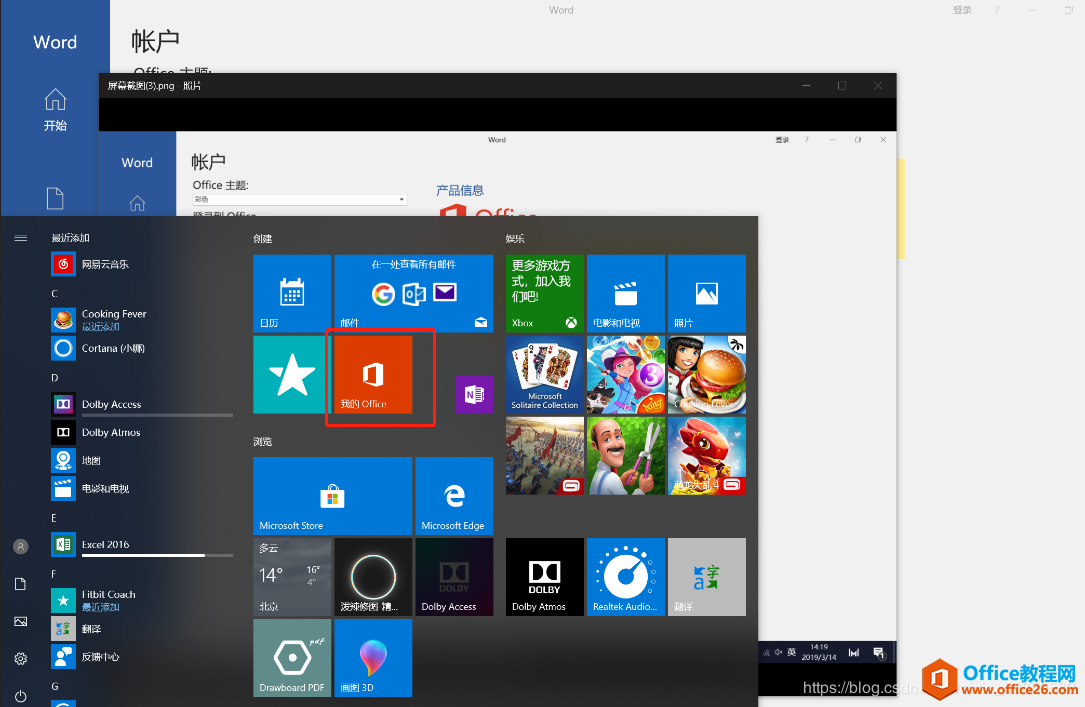Open Settings gear in Start sidebar

pos(21,659)
